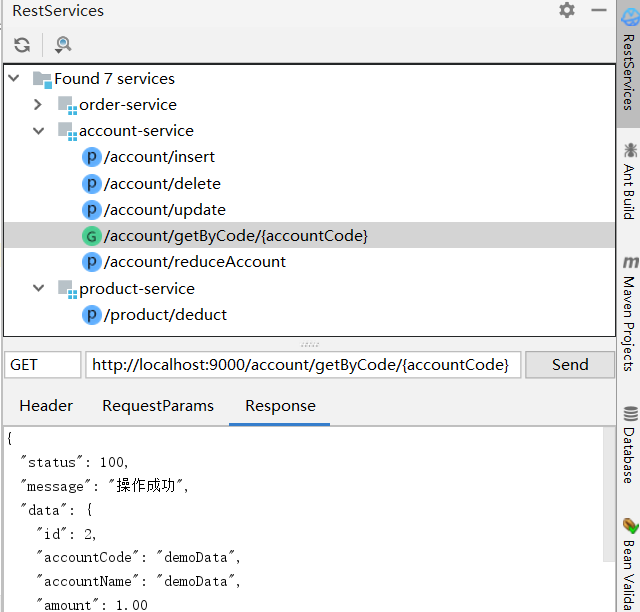Open the Database side panel

pyautogui.click(x=629, y=445)
